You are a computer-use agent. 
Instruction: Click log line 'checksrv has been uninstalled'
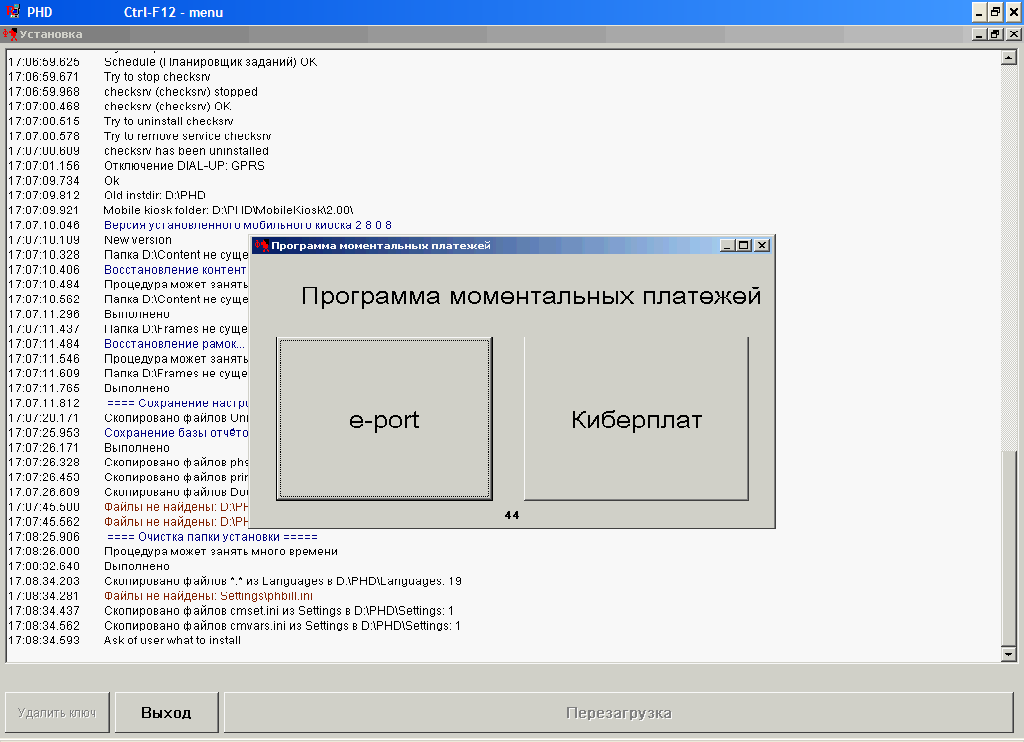click(x=186, y=151)
